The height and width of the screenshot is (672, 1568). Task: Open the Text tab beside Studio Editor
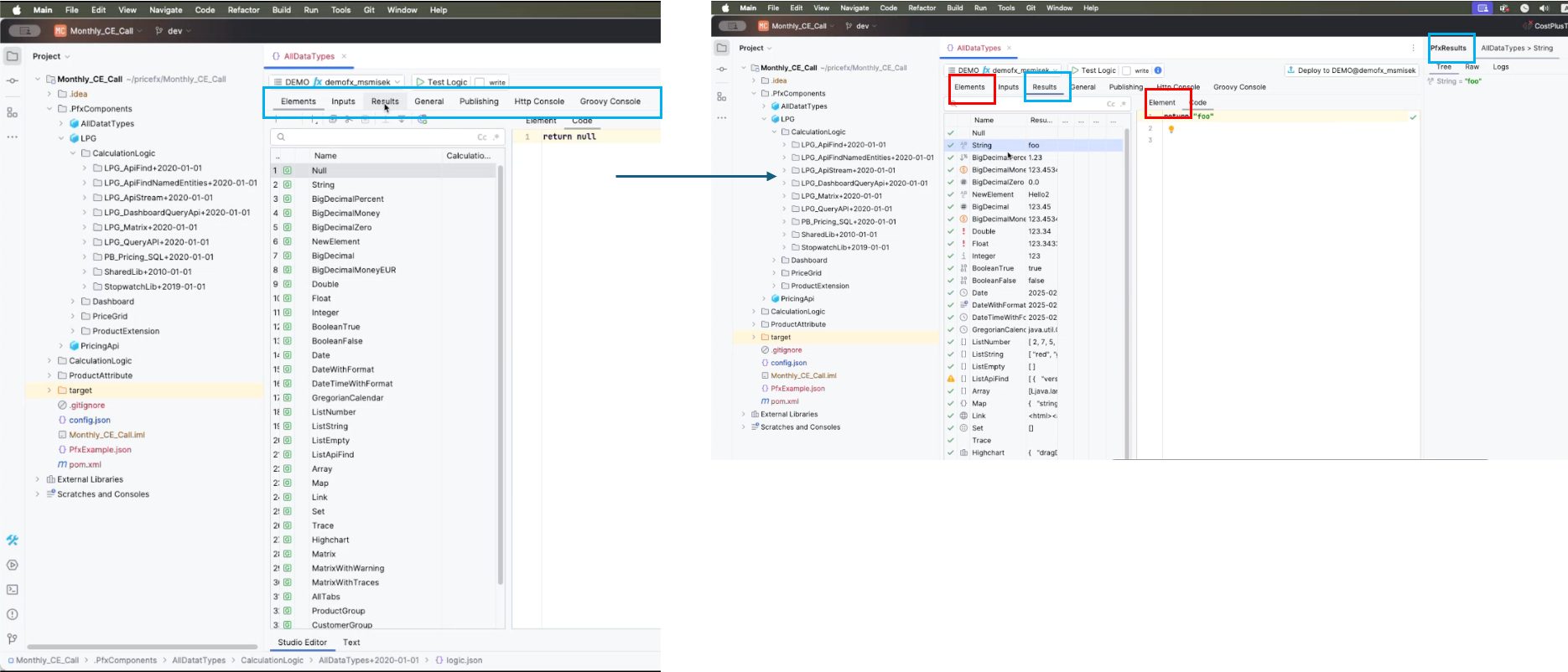click(x=351, y=643)
